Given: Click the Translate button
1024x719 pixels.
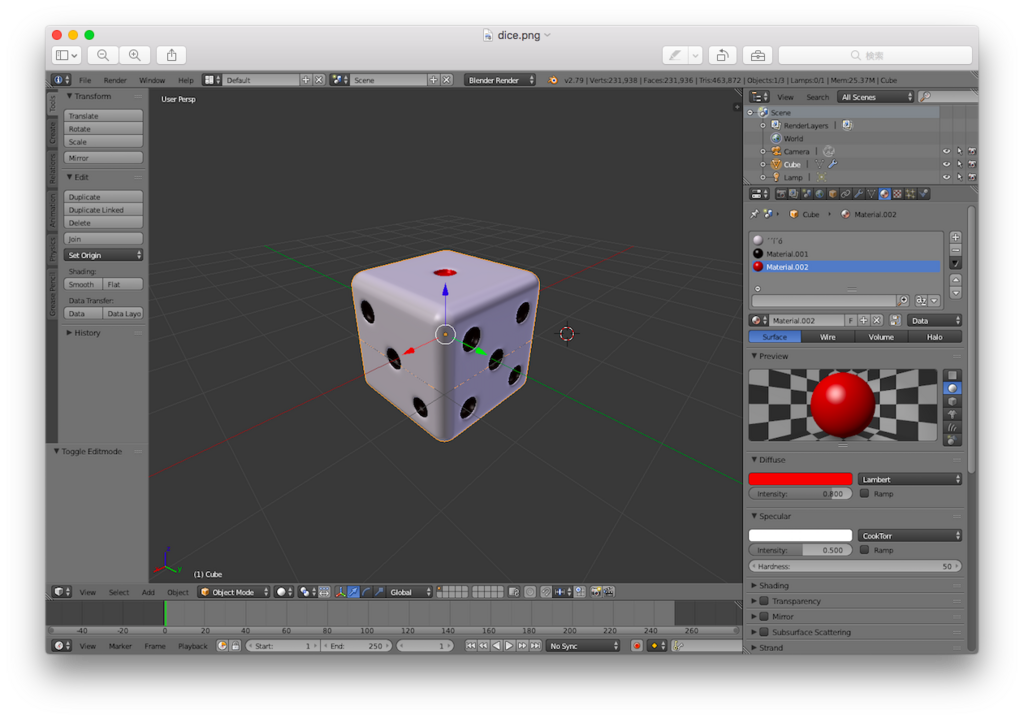Looking at the screenshot, I should click(103, 116).
